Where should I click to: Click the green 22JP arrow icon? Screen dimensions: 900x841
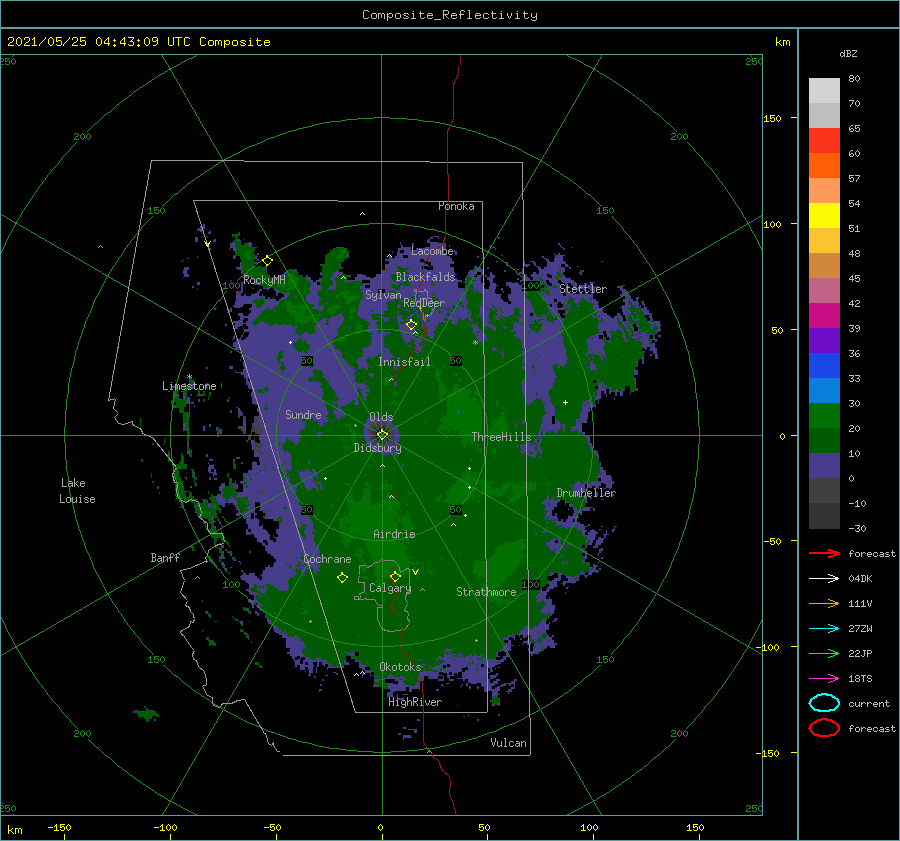[x=824, y=653]
